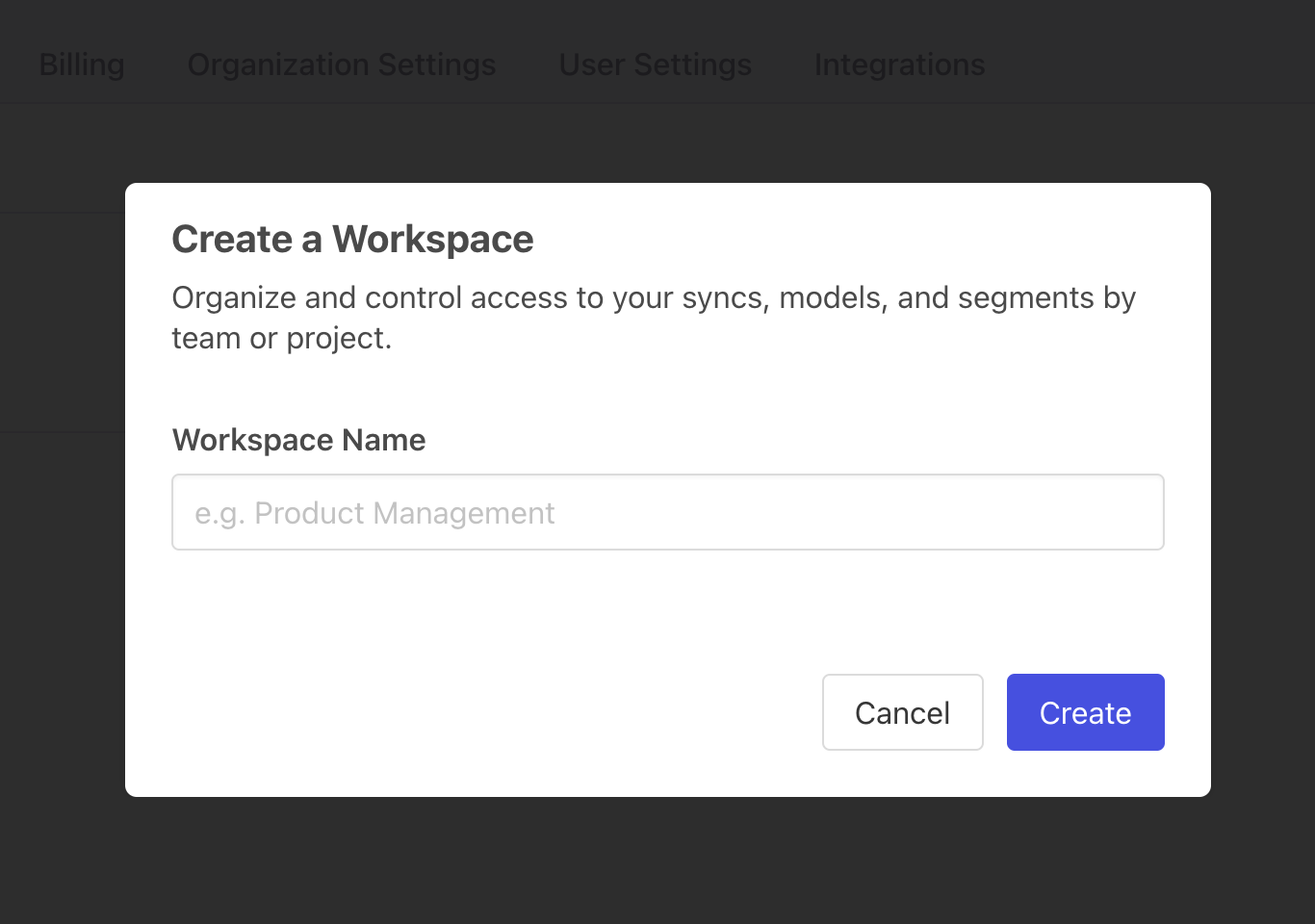
Task: Focus the field showing Product Management placeholder
Action: pos(667,512)
